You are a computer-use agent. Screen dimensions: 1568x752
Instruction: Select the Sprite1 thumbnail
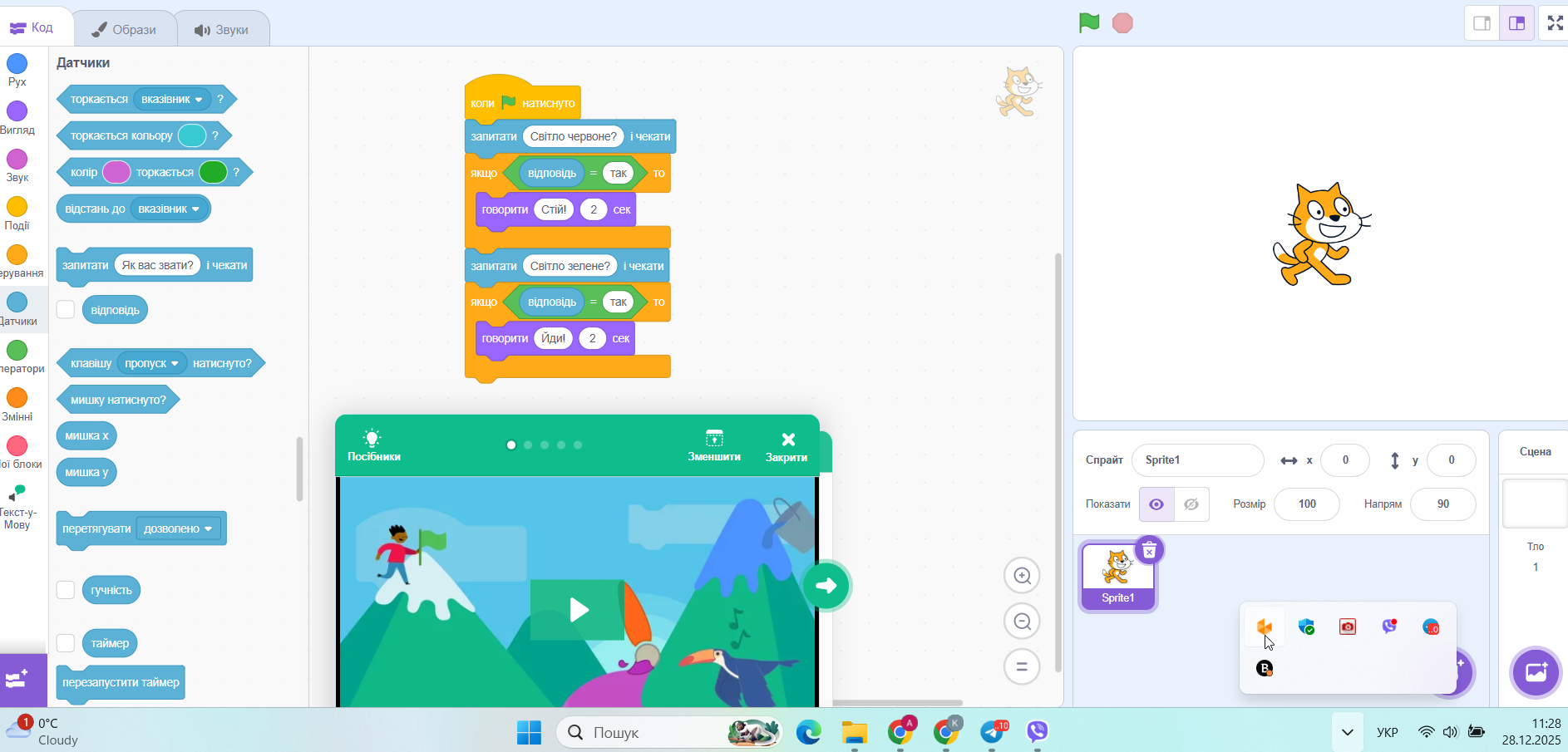tap(1118, 577)
